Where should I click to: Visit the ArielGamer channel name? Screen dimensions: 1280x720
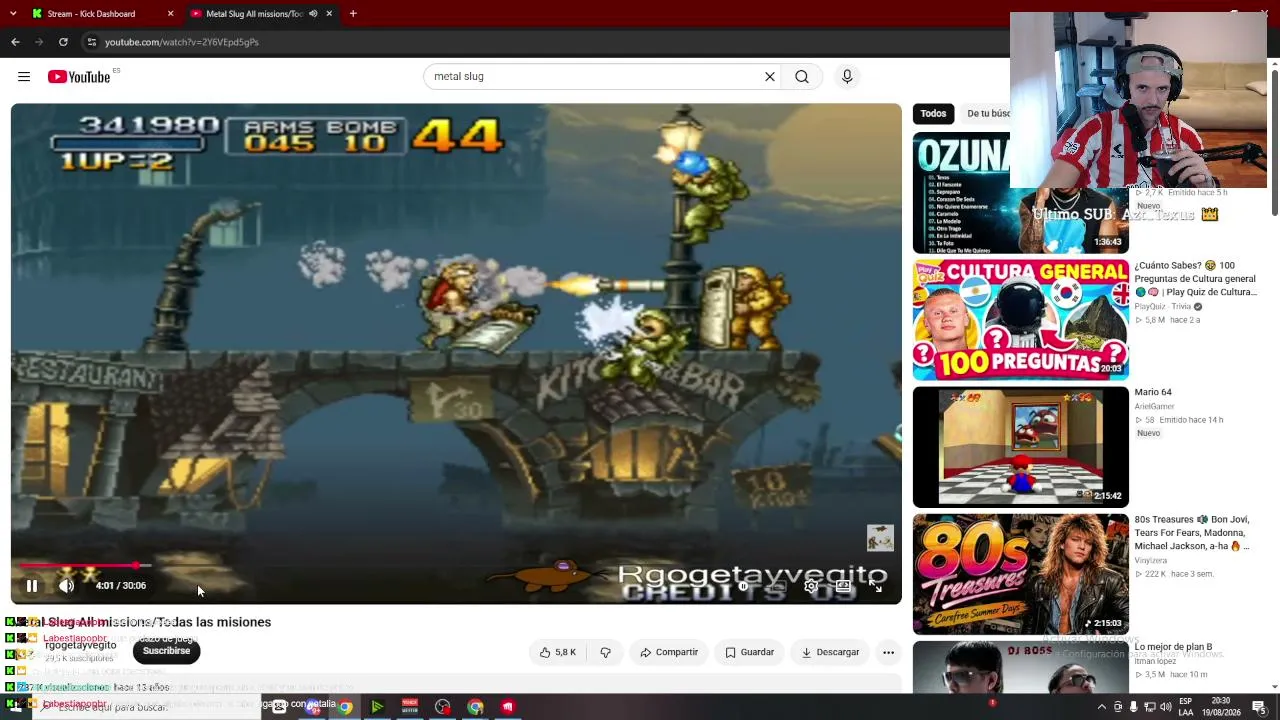[1154, 407]
